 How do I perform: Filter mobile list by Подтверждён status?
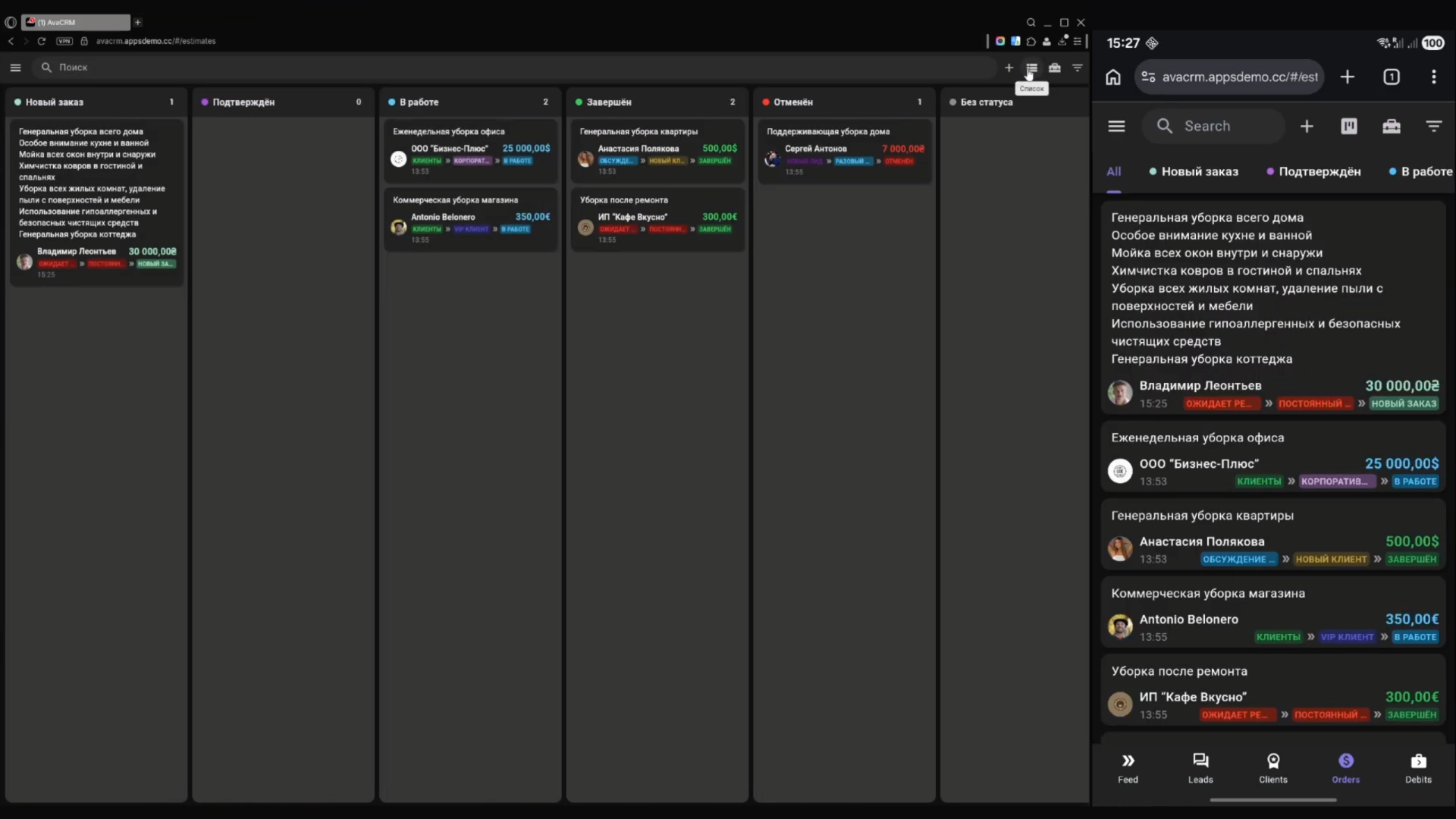coord(1319,171)
